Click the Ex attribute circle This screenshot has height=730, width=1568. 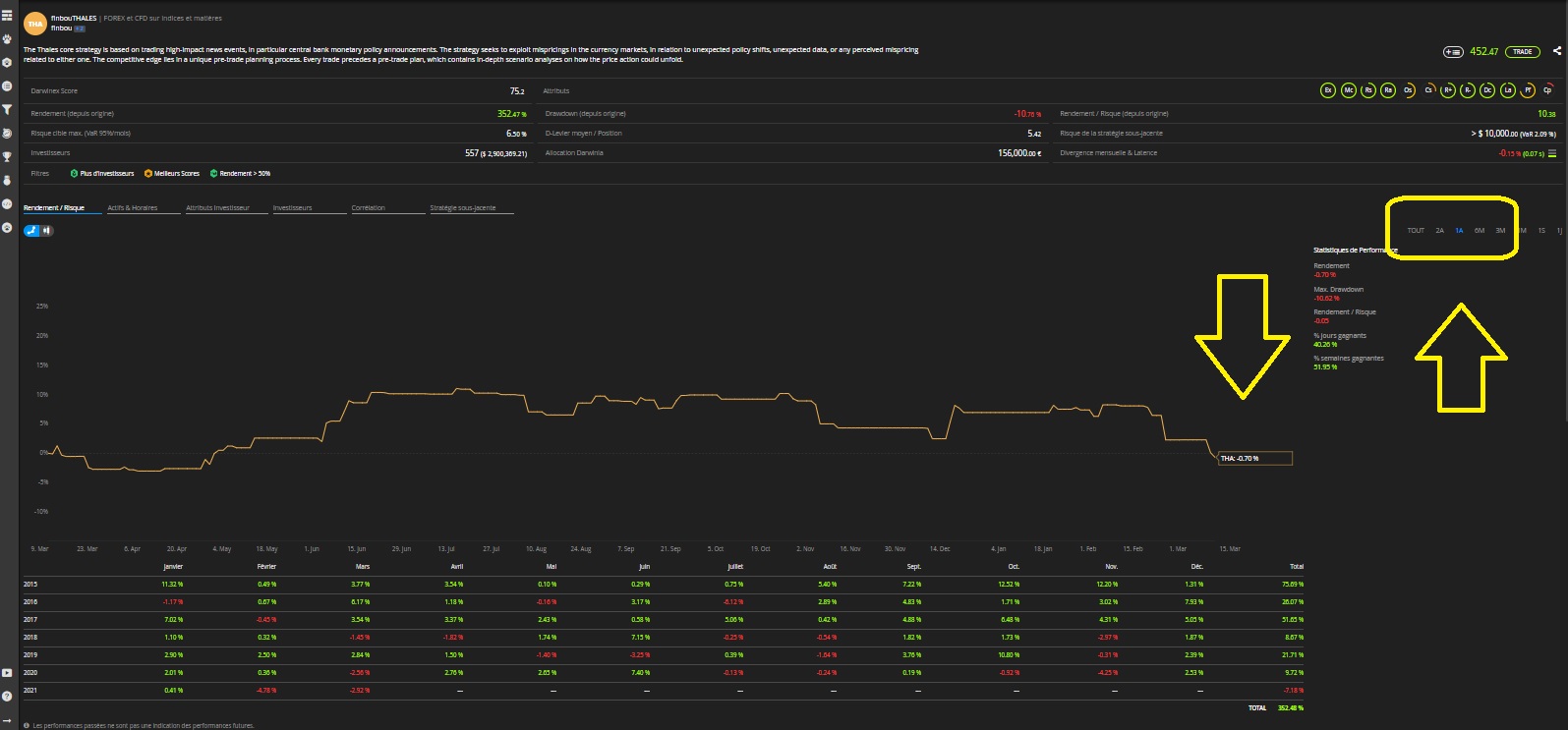point(1327,90)
